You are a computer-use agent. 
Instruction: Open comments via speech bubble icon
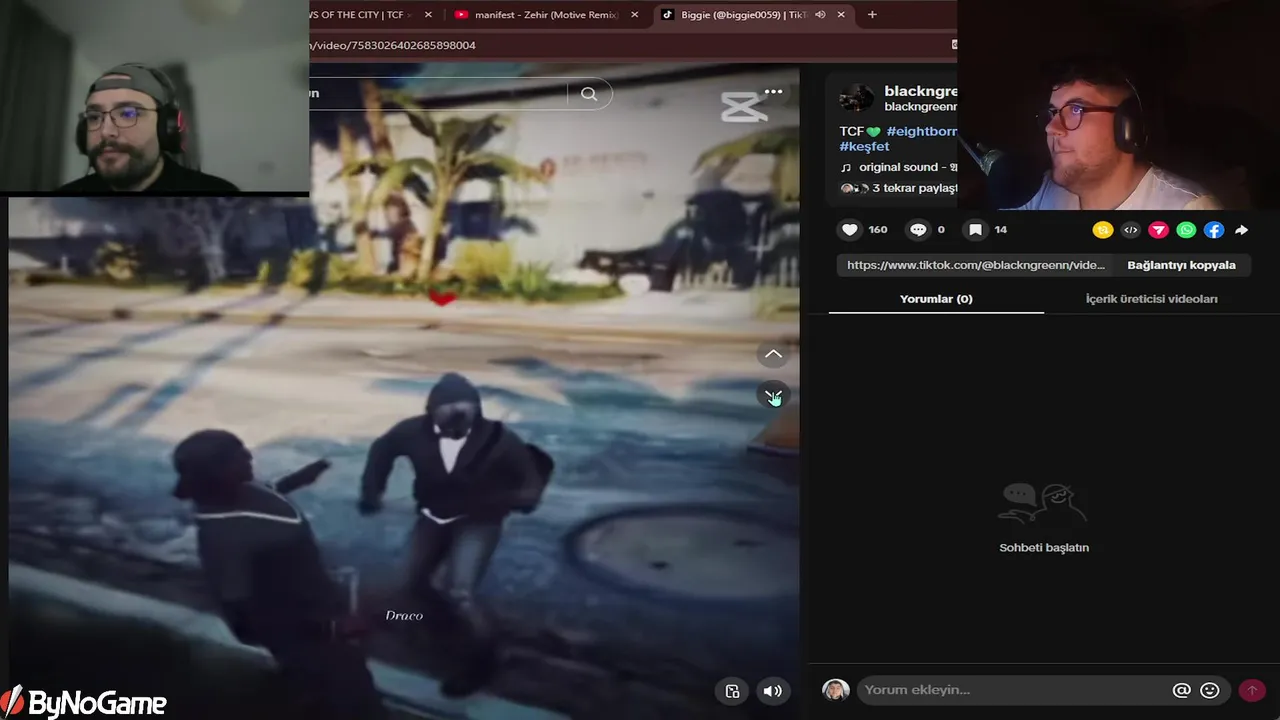pyautogui.click(x=917, y=230)
